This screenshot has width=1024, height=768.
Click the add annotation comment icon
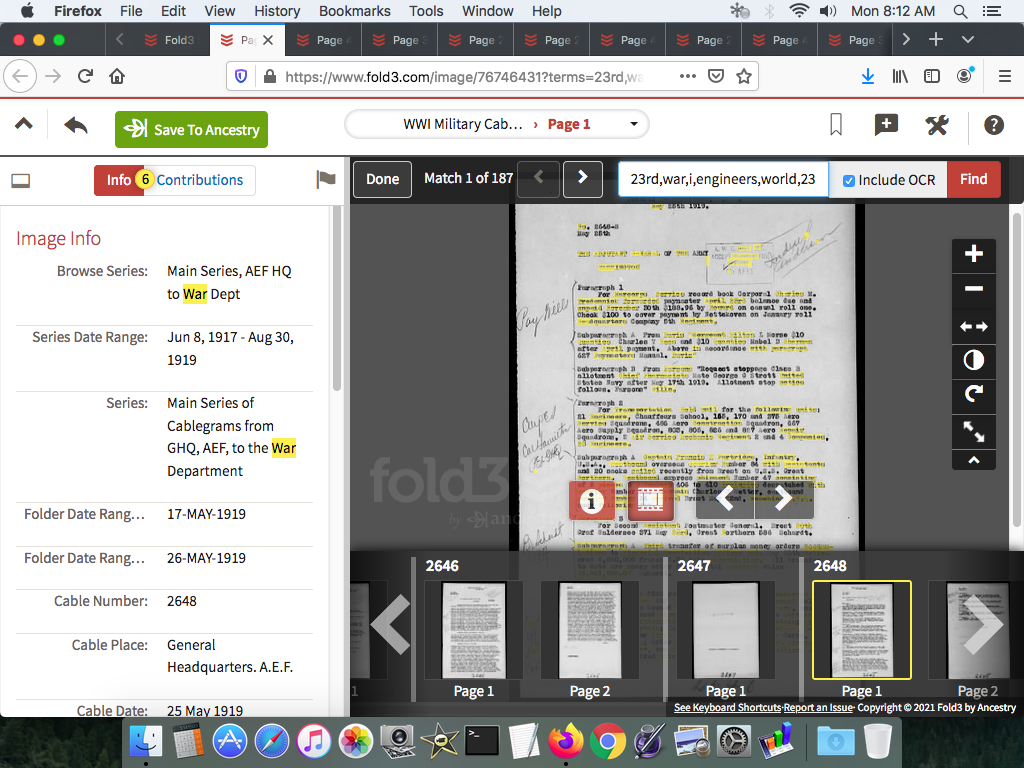(886, 125)
